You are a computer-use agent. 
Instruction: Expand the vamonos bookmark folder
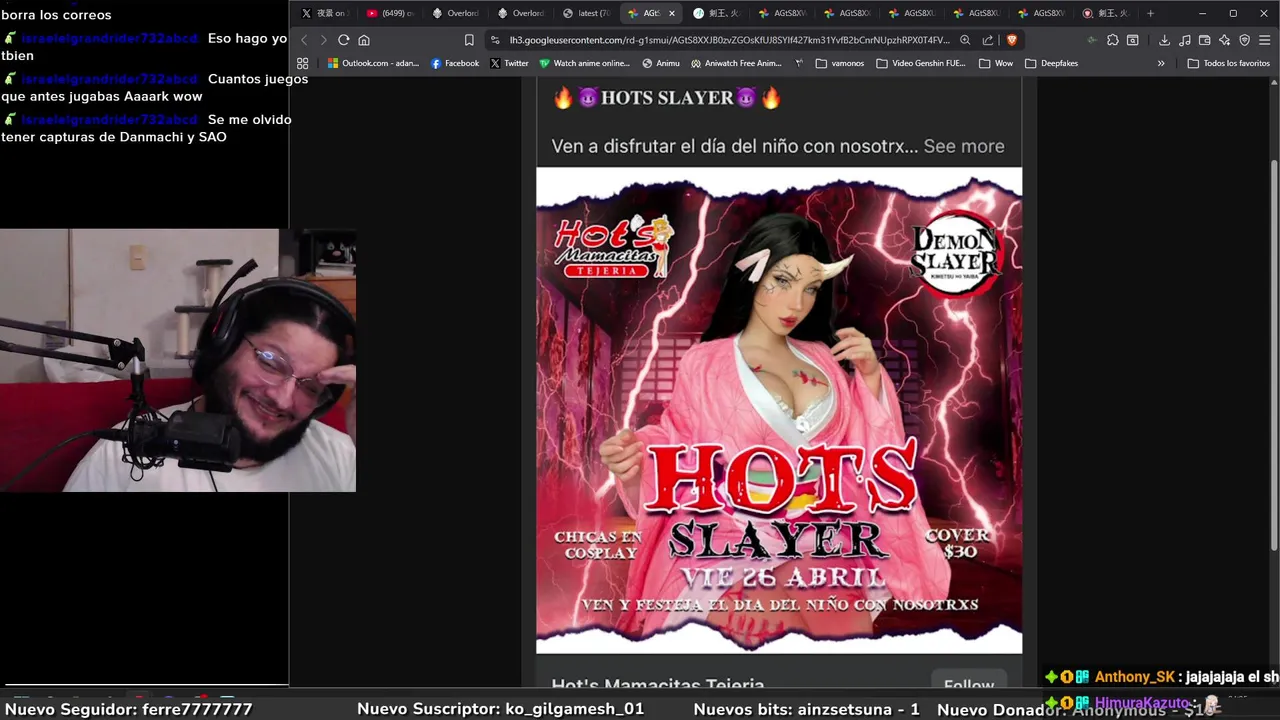[x=840, y=63]
